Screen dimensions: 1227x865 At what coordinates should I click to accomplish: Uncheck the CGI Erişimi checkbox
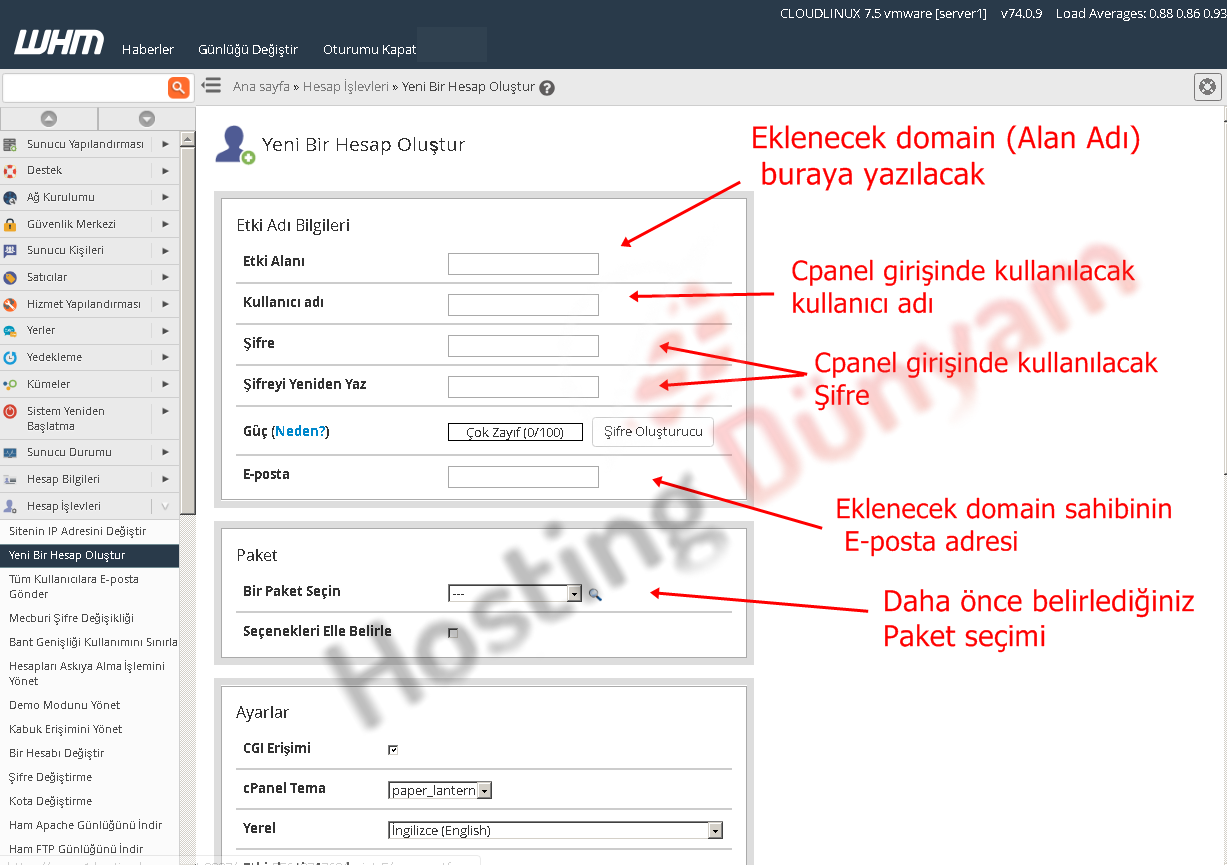[393, 749]
